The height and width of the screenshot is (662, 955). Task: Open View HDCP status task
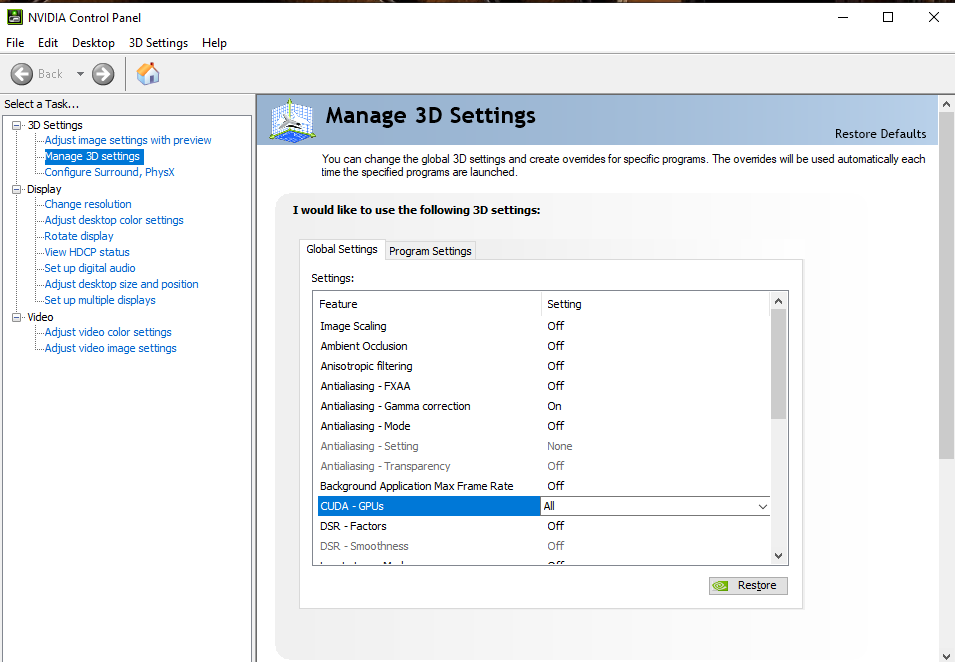[87, 252]
